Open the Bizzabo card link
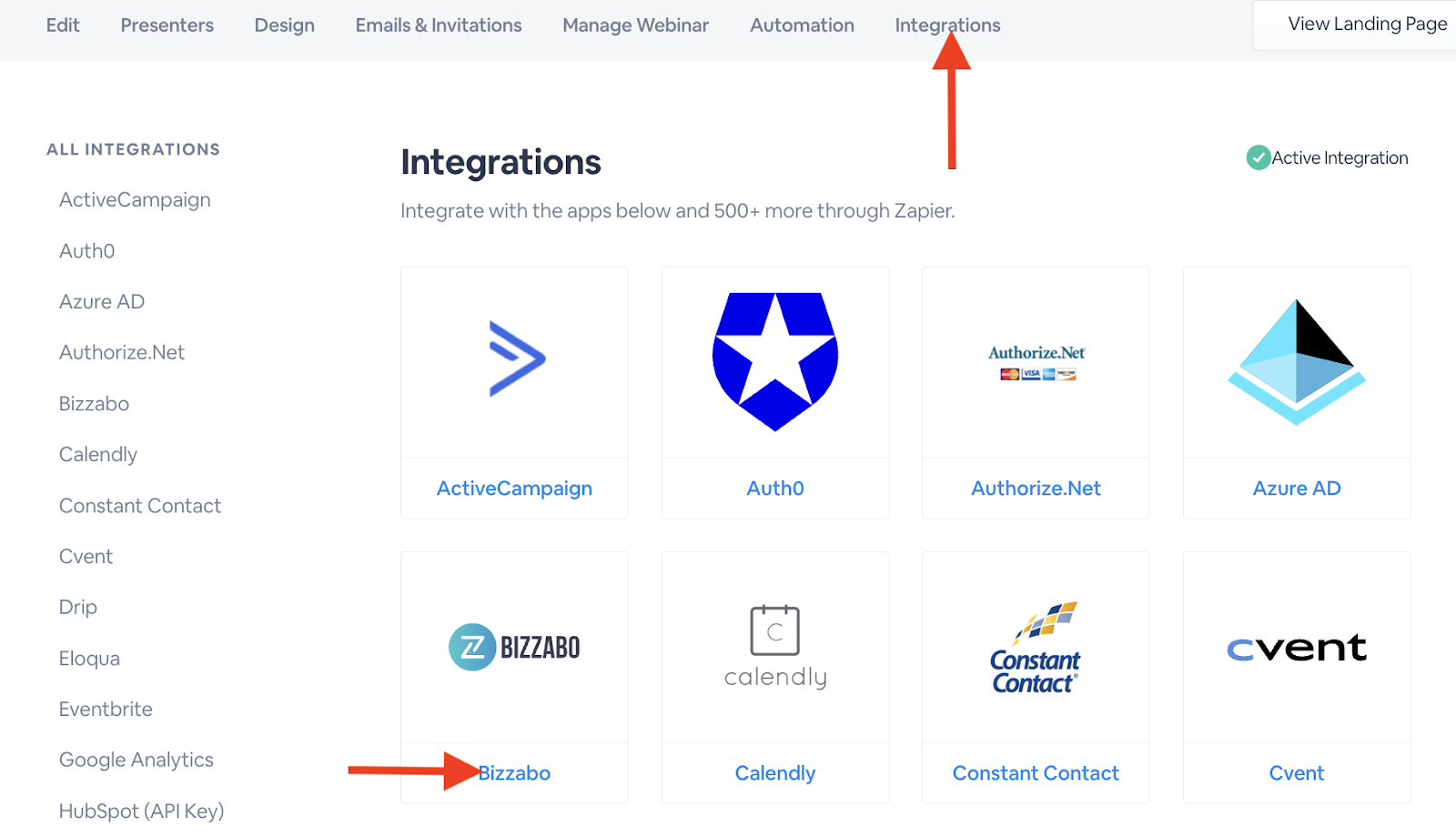 [515, 773]
